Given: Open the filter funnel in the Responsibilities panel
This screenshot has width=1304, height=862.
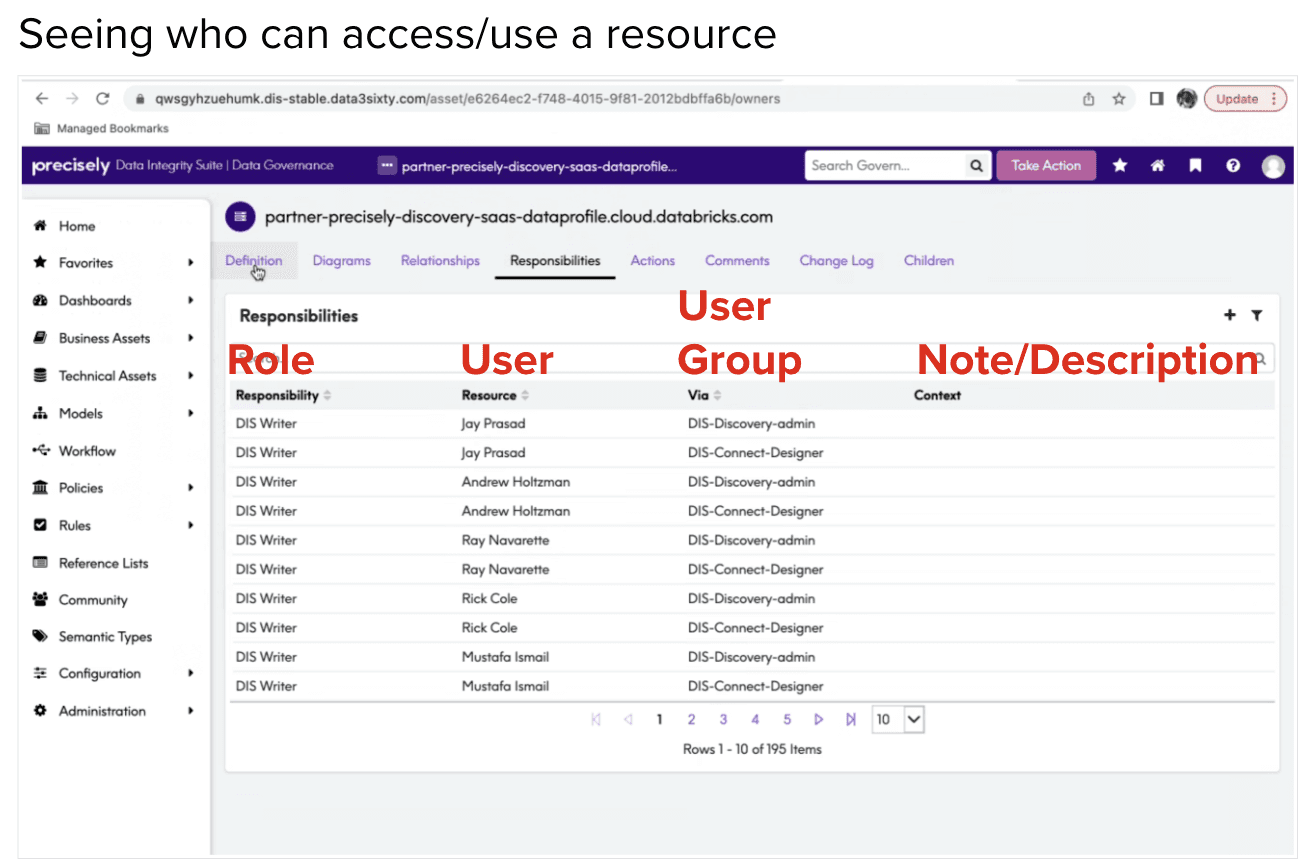Looking at the screenshot, I should coord(1257,316).
